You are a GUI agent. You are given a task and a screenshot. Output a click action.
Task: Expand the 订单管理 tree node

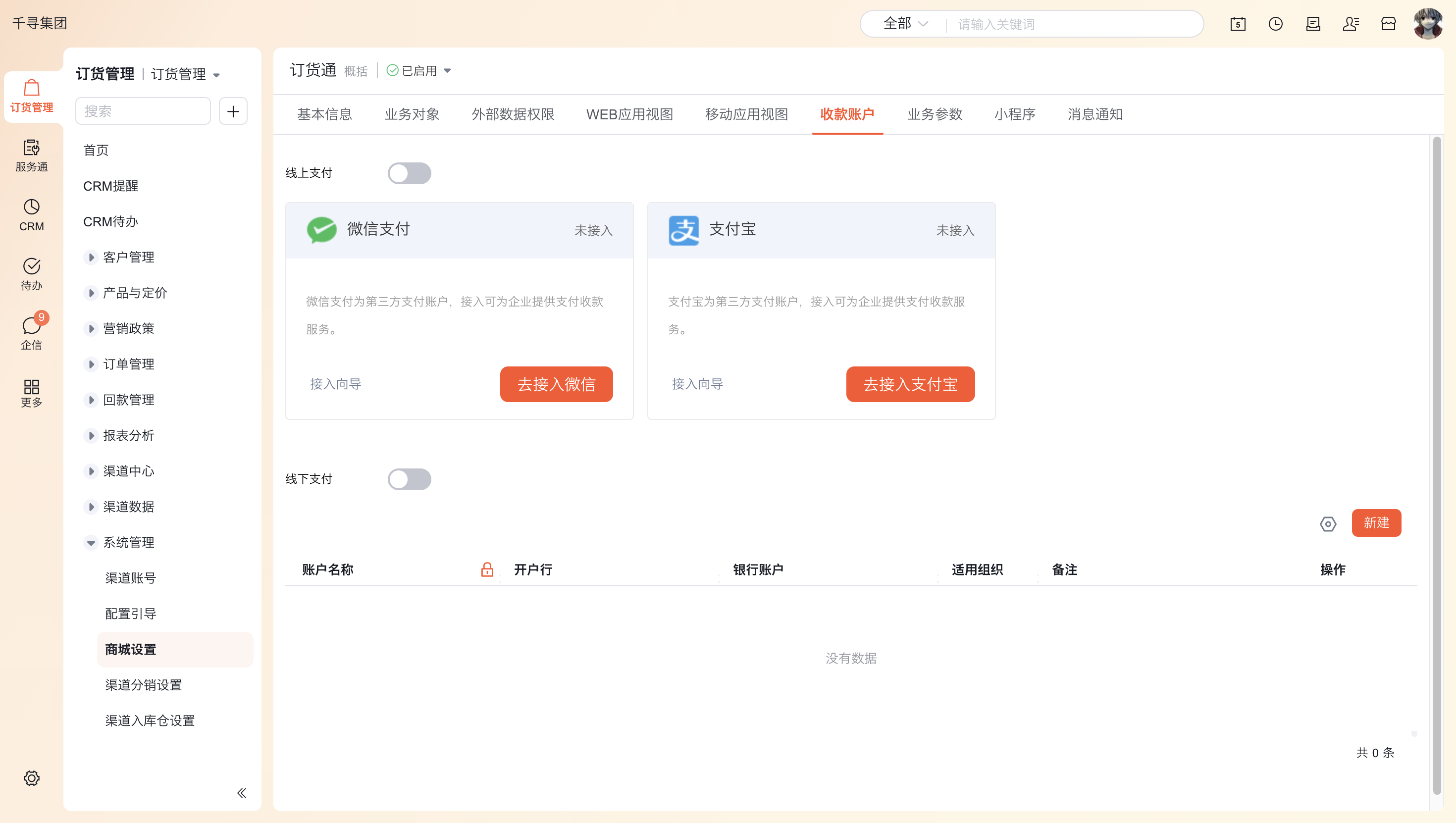coord(91,364)
